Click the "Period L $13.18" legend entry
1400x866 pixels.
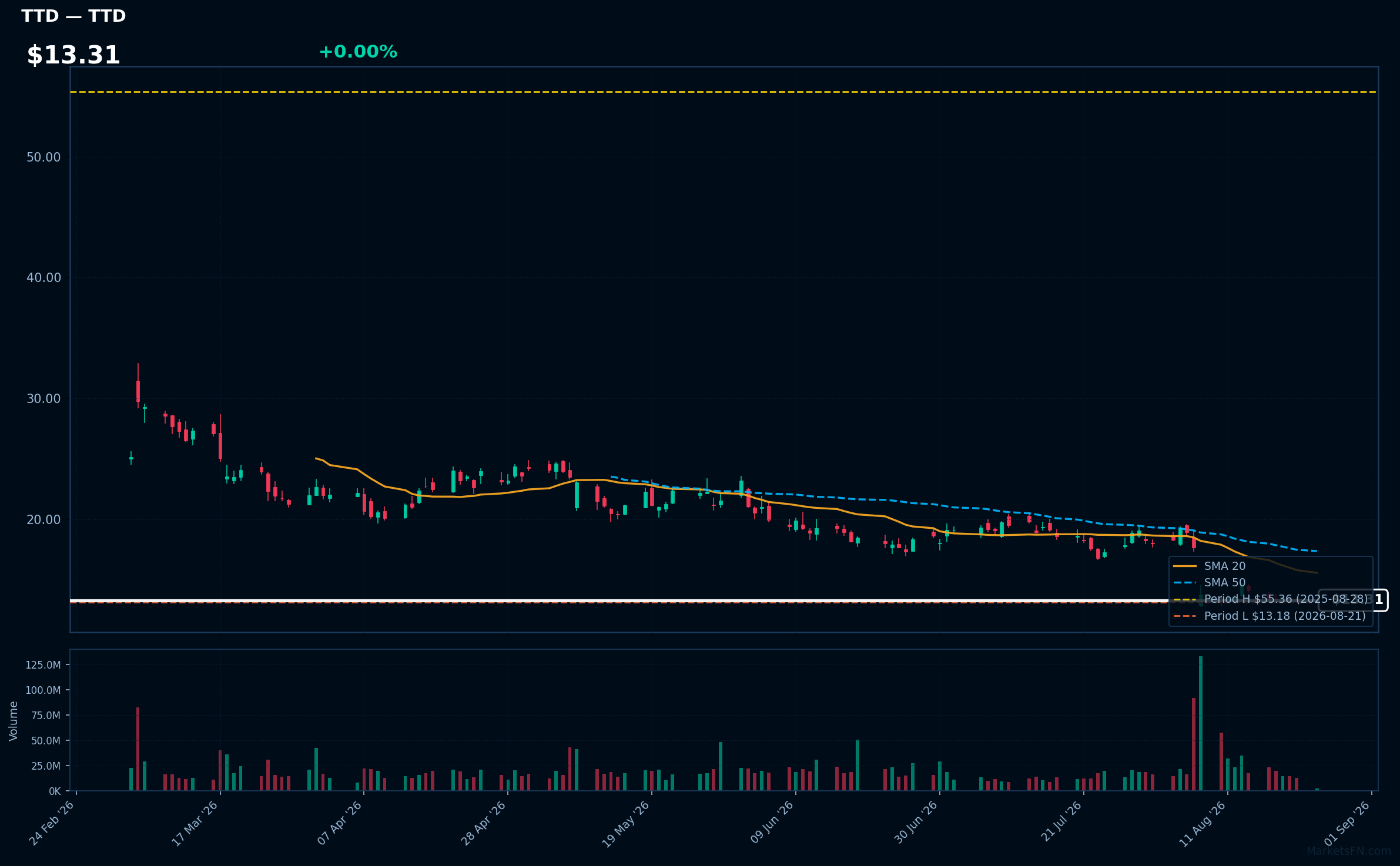[1269, 616]
